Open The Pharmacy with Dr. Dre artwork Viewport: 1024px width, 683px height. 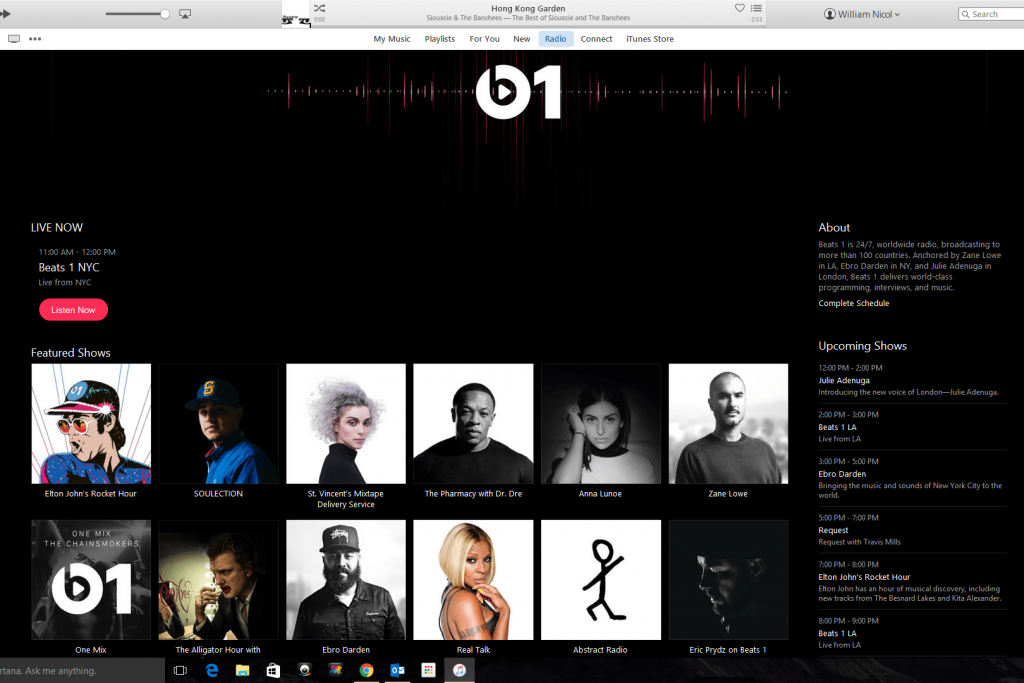tap(473, 424)
